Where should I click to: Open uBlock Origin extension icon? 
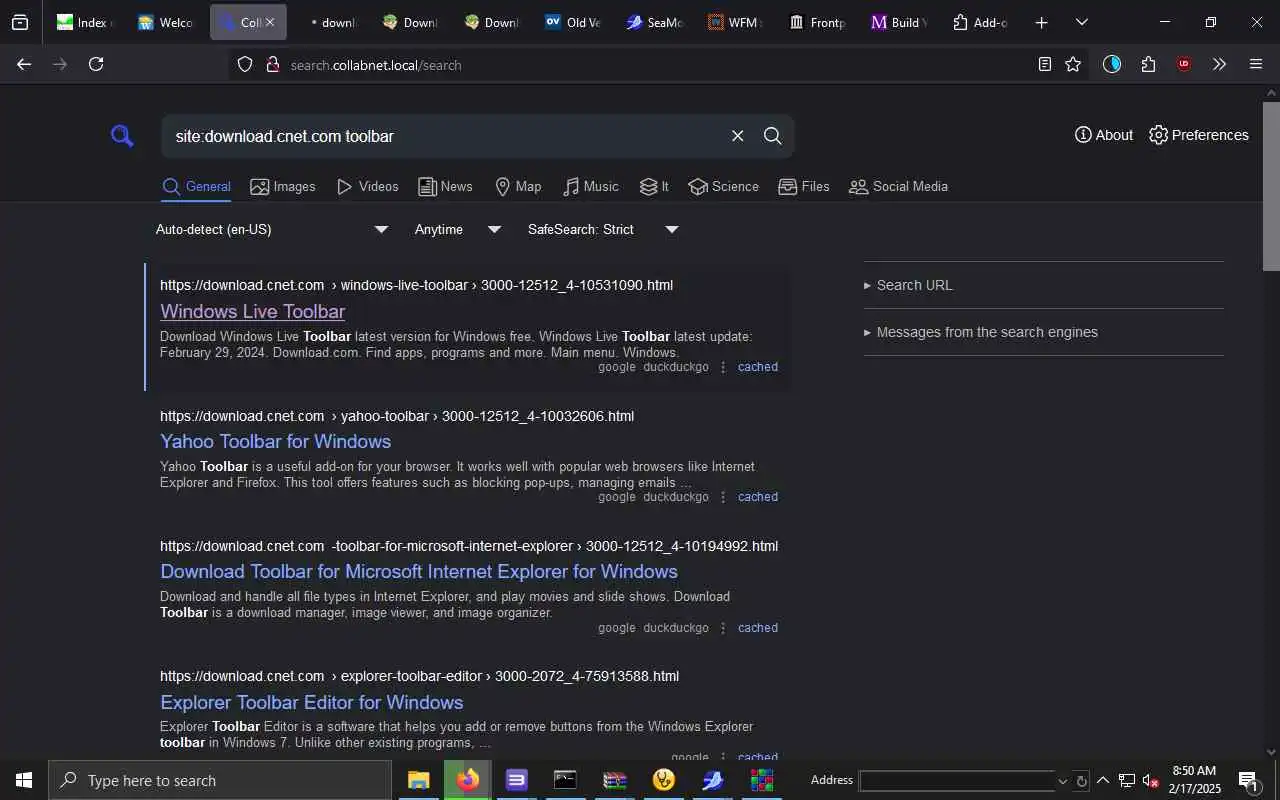coord(1184,64)
